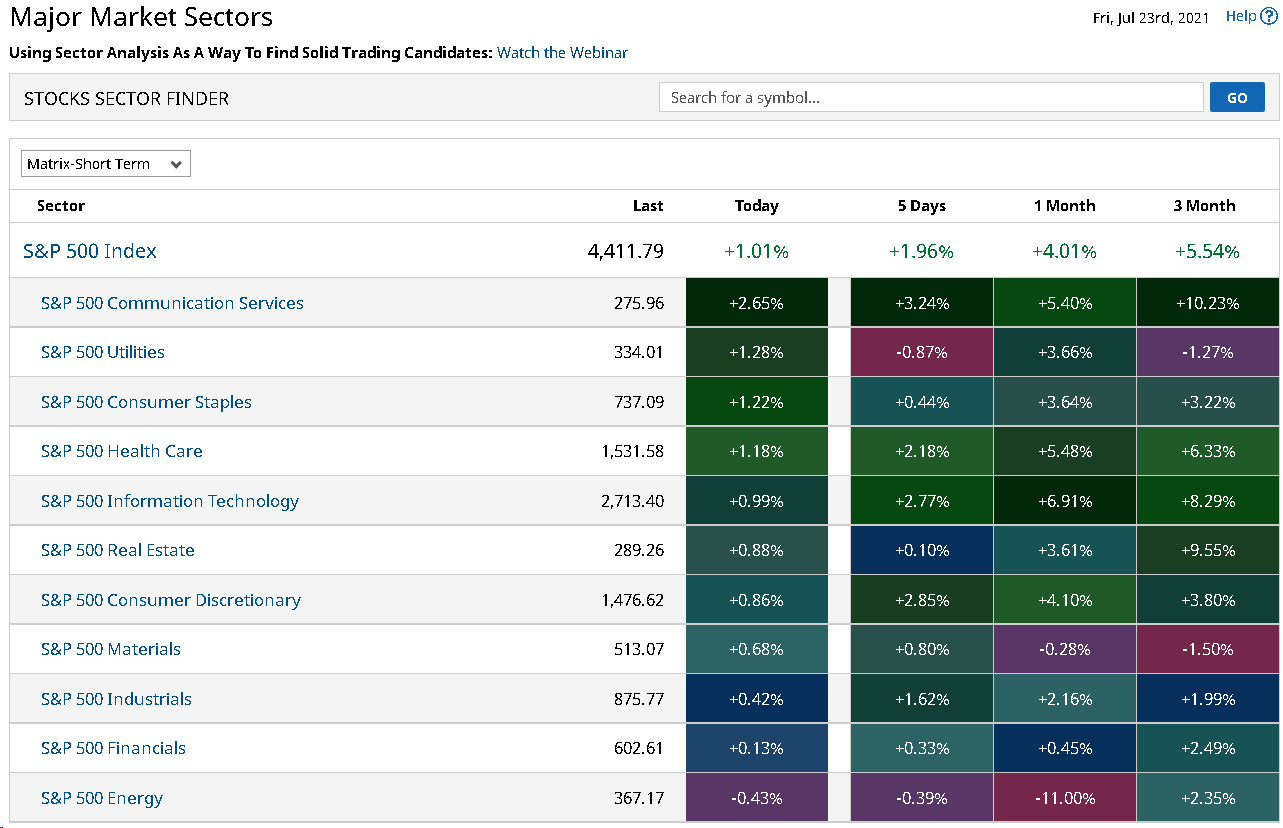Open S&P 500 Consumer Discretionary sector

pos(171,600)
